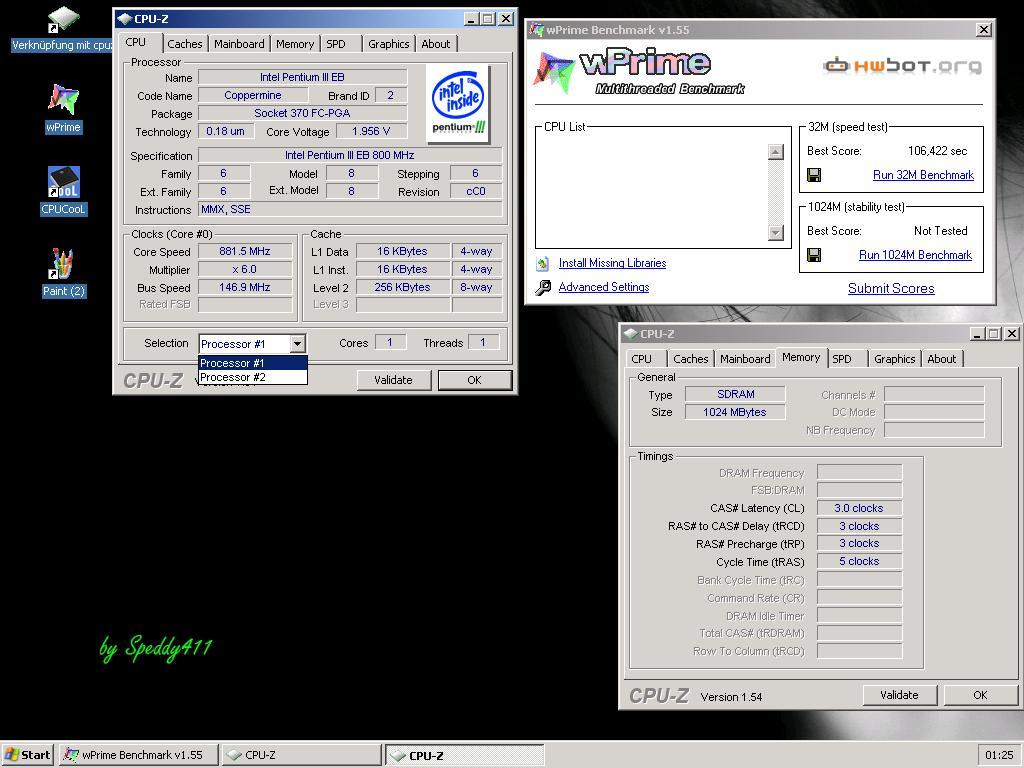Click the Intel Inside Pentium III logo
Image resolution: width=1024 pixels, height=768 pixels.
point(458,103)
